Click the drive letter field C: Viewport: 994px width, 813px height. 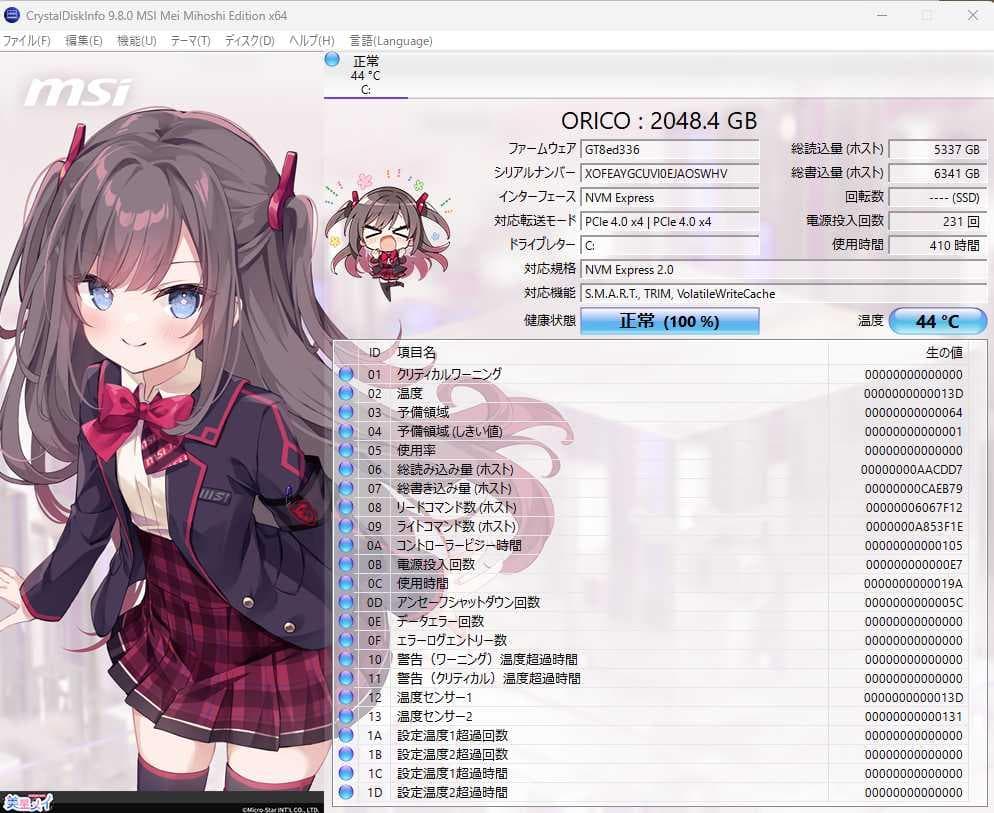(669, 245)
